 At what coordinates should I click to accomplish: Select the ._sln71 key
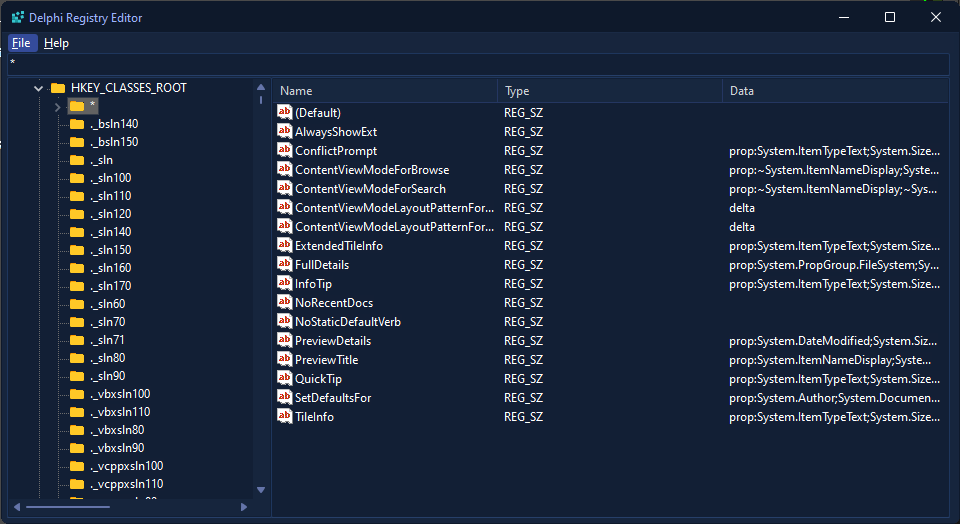tap(107, 340)
